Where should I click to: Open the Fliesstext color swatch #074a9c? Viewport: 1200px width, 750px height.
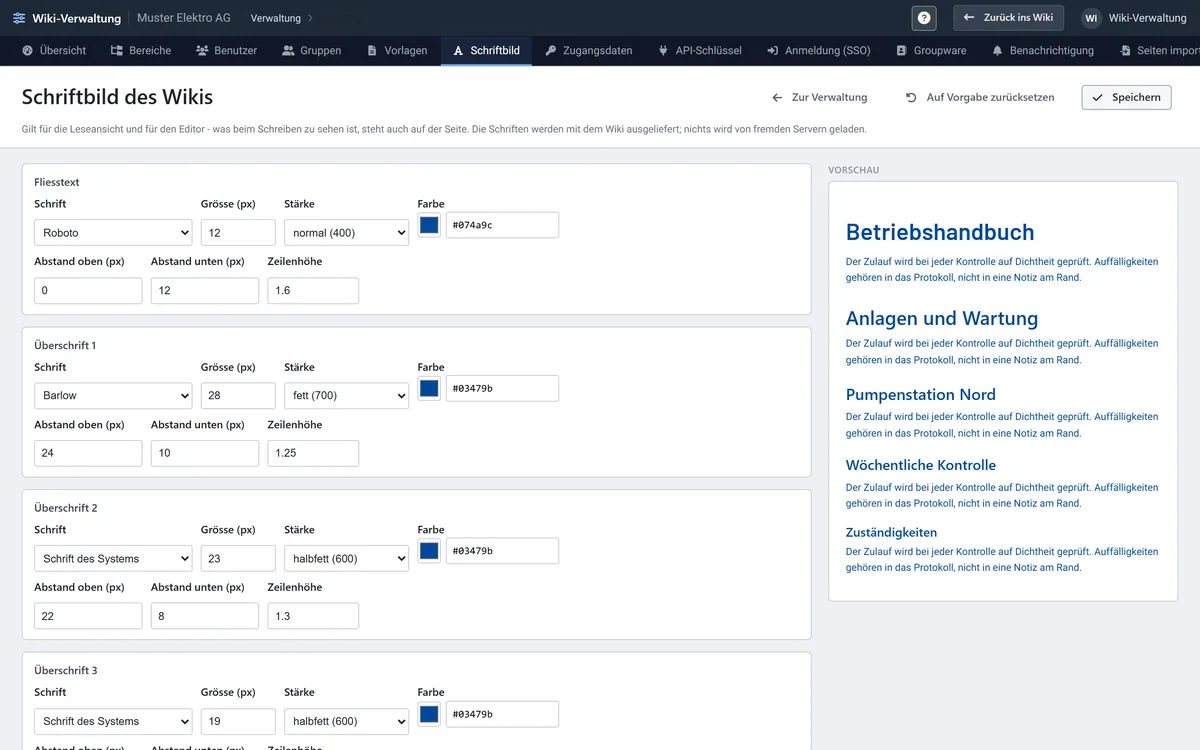(x=429, y=225)
